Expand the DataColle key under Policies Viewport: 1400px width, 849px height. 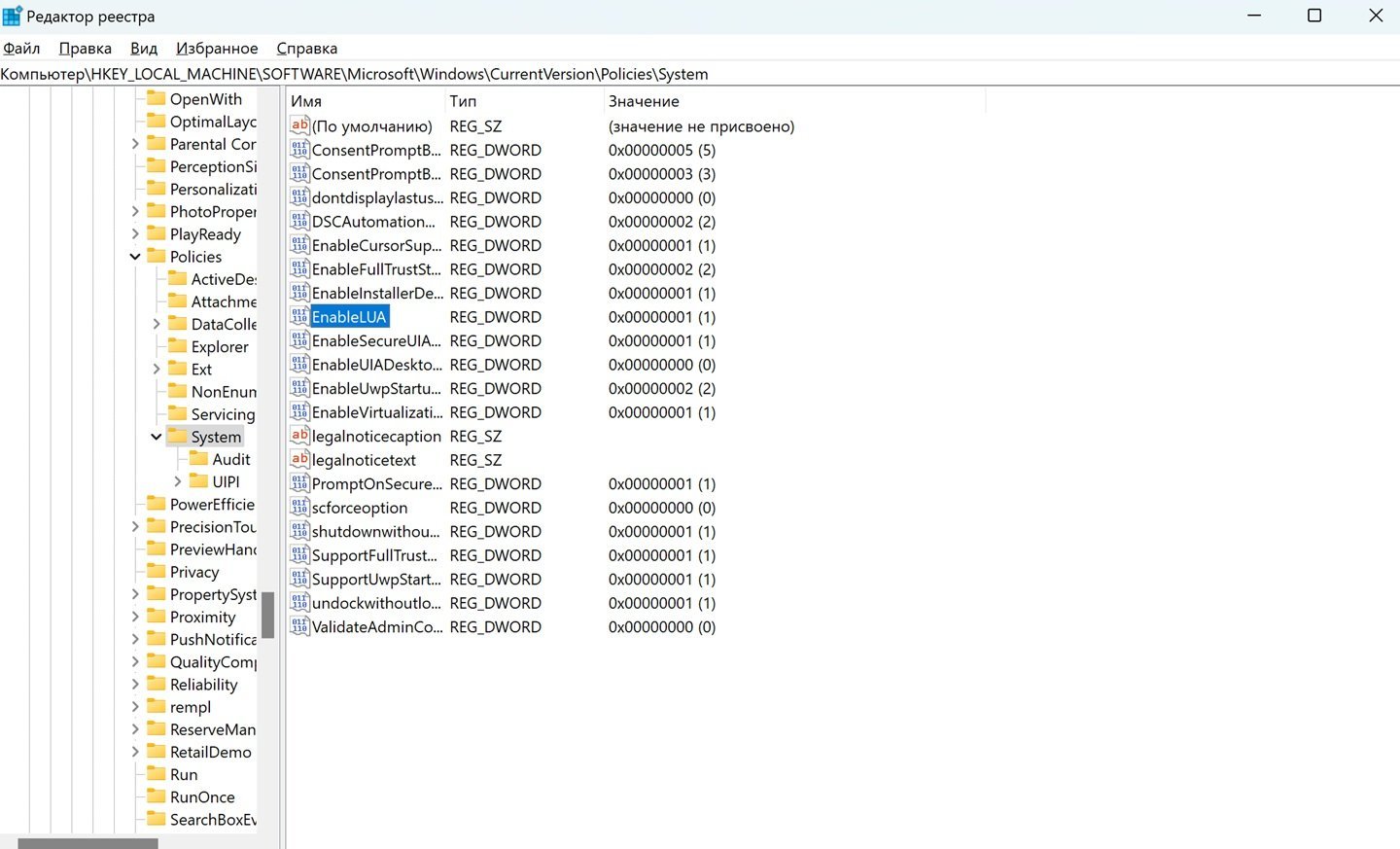[x=157, y=324]
